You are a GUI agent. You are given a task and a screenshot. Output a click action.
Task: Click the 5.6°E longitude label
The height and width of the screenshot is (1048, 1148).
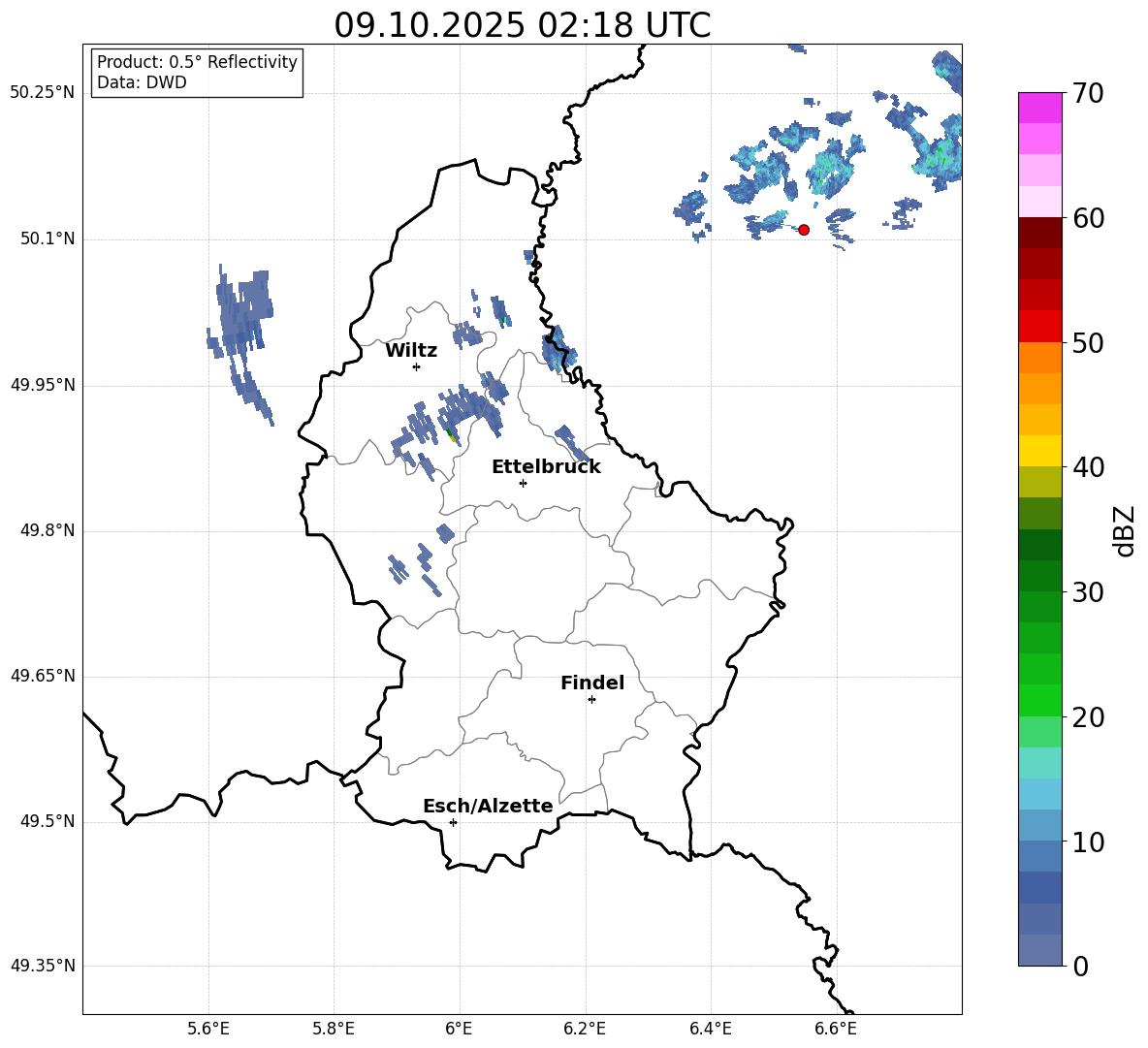click(208, 1030)
